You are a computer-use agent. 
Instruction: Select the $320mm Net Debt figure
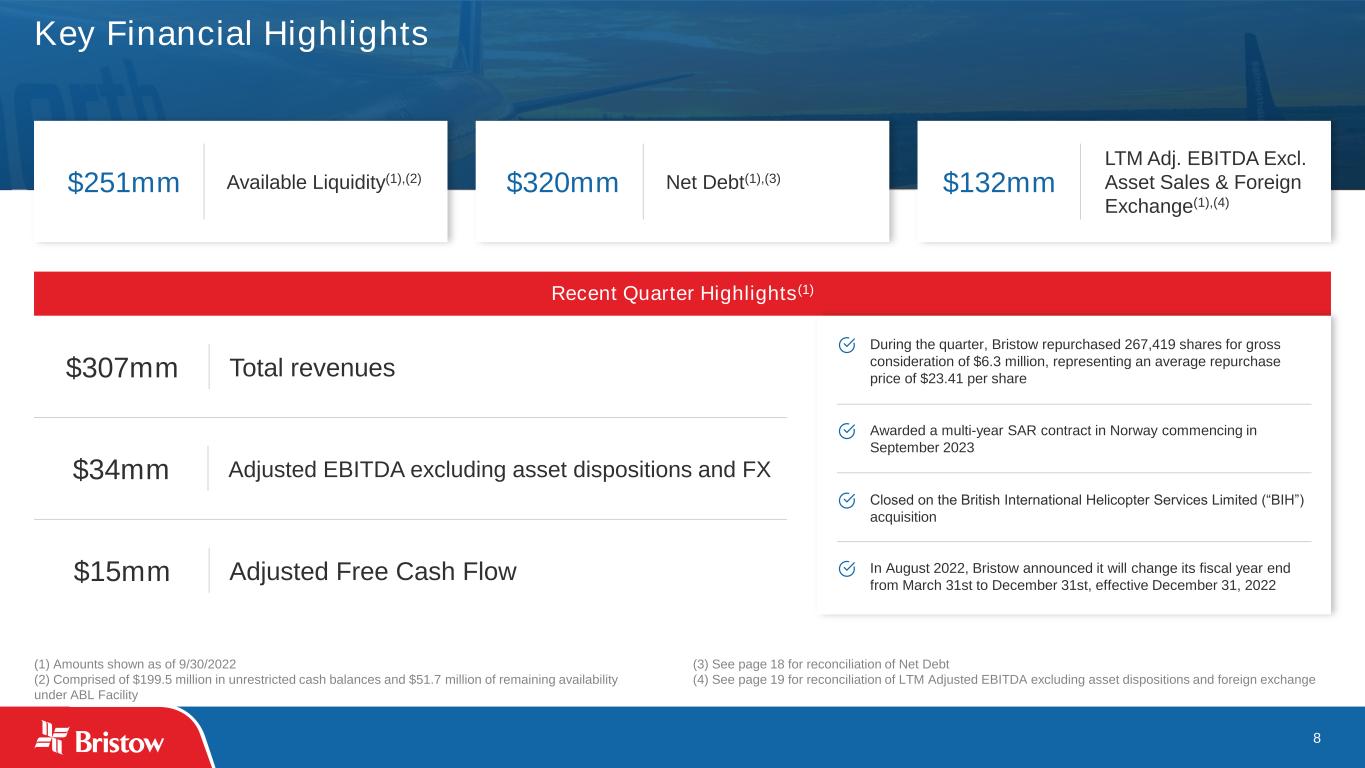pyautogui.click(x=562, y=183)
